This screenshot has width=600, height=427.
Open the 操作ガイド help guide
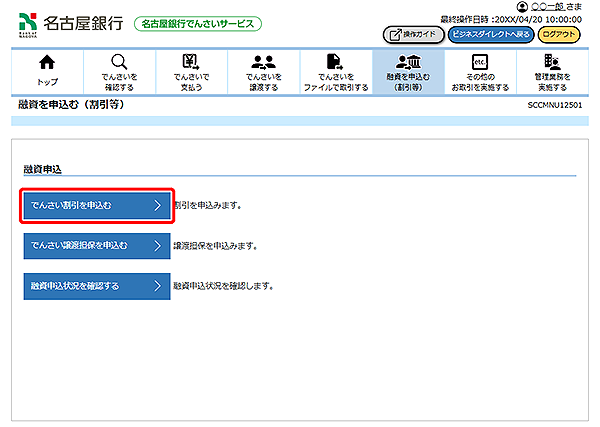point(413,34)
